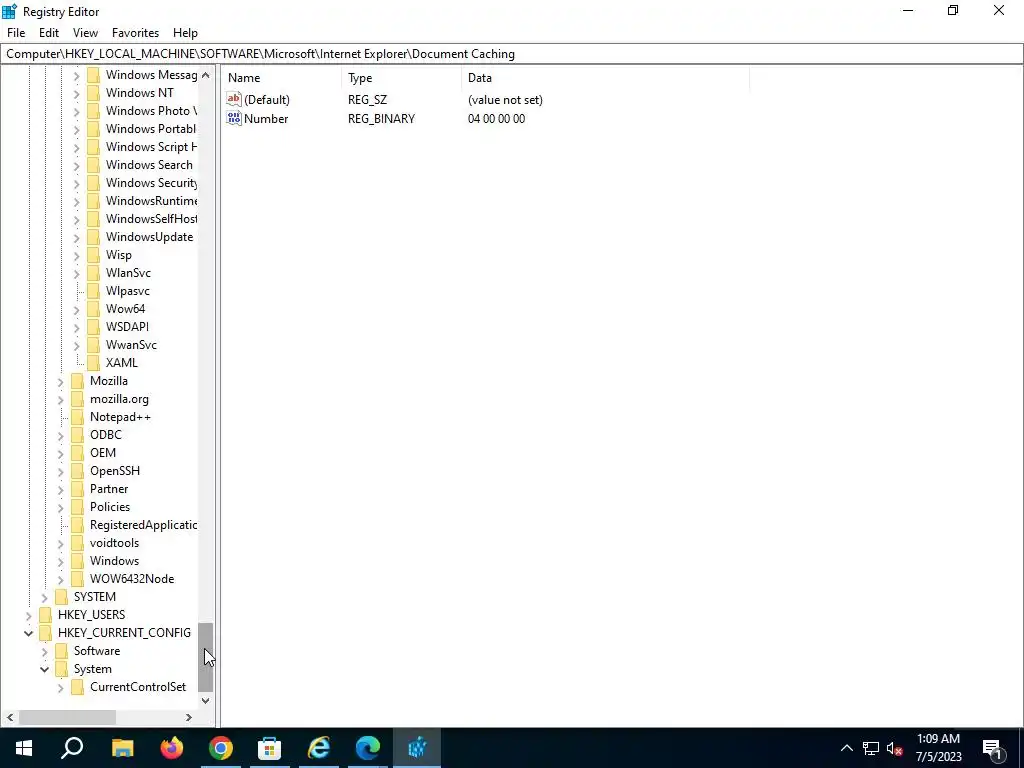
Task: Launch Google Chrome from taskbar
Action: (221, 748)
